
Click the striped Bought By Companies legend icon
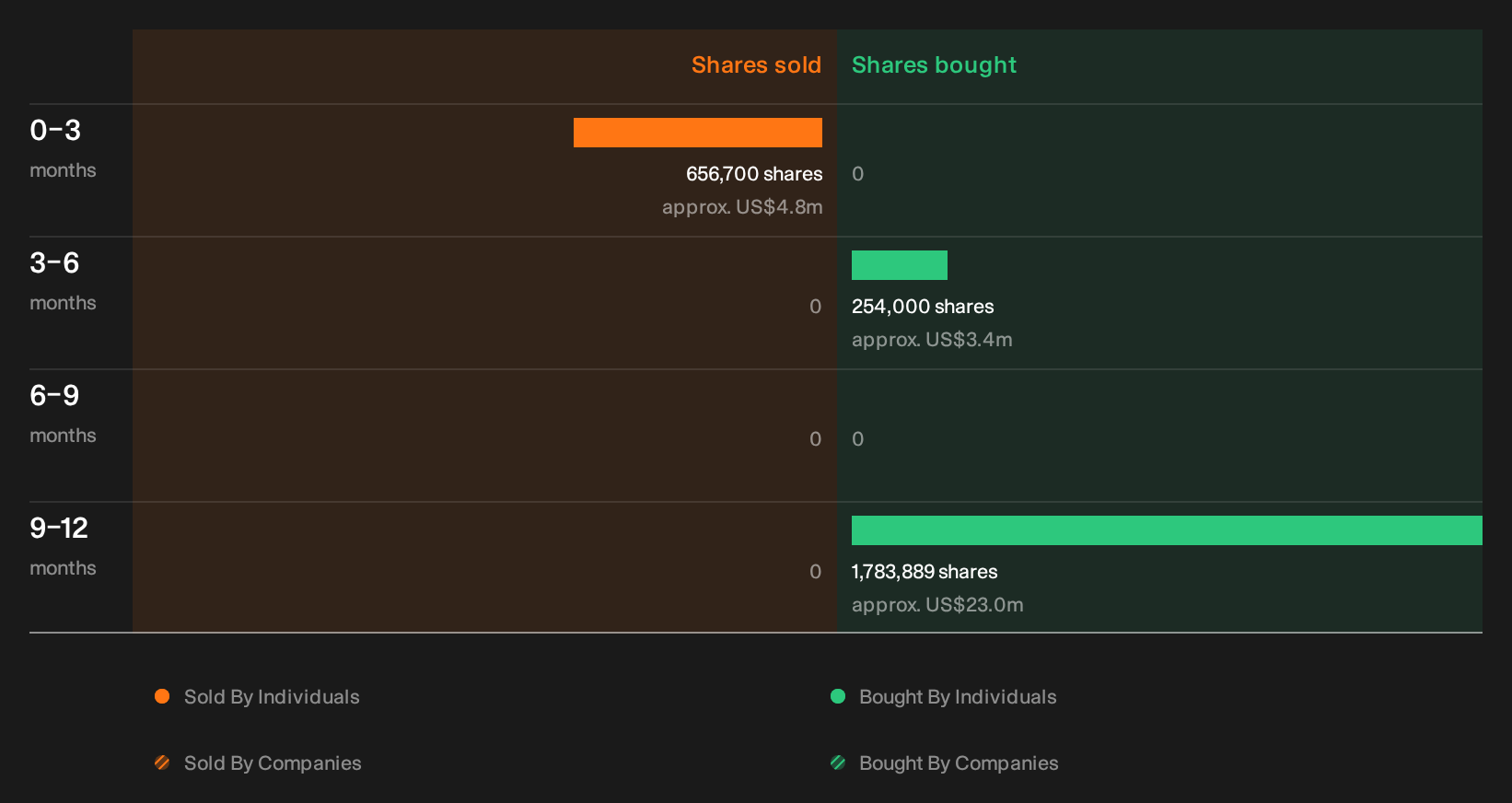point(838,762)
